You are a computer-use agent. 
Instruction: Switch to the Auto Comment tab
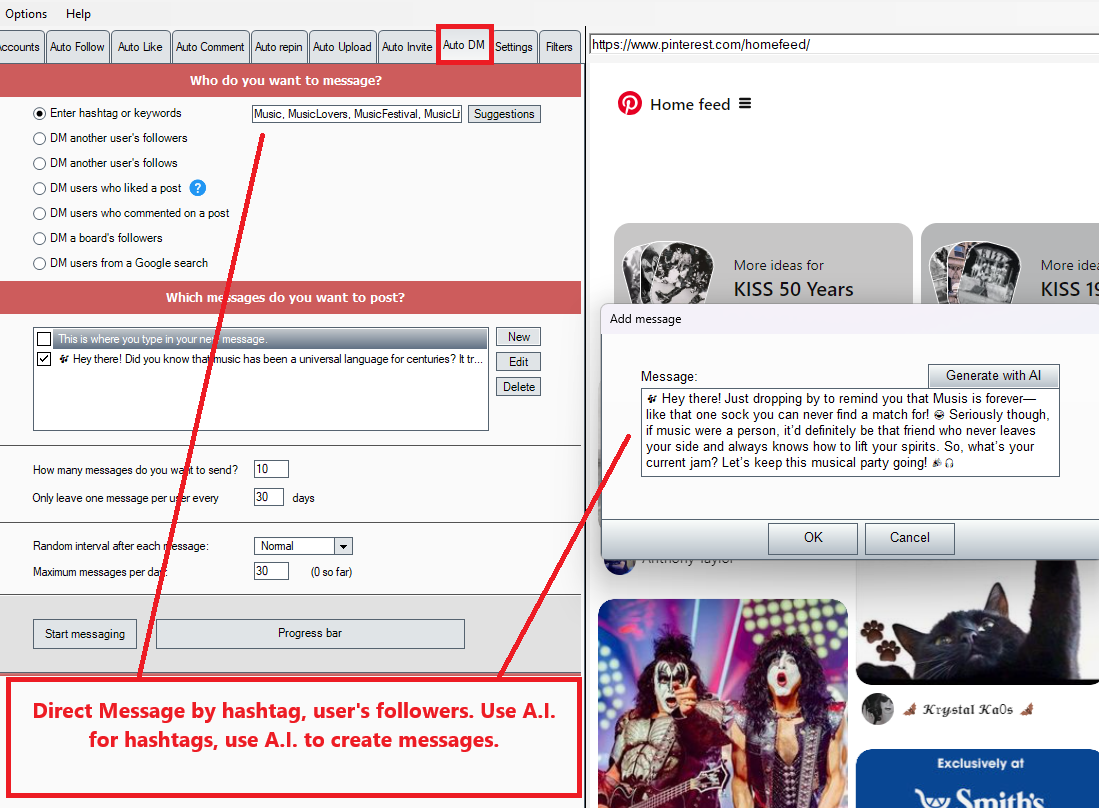[210, 47]
